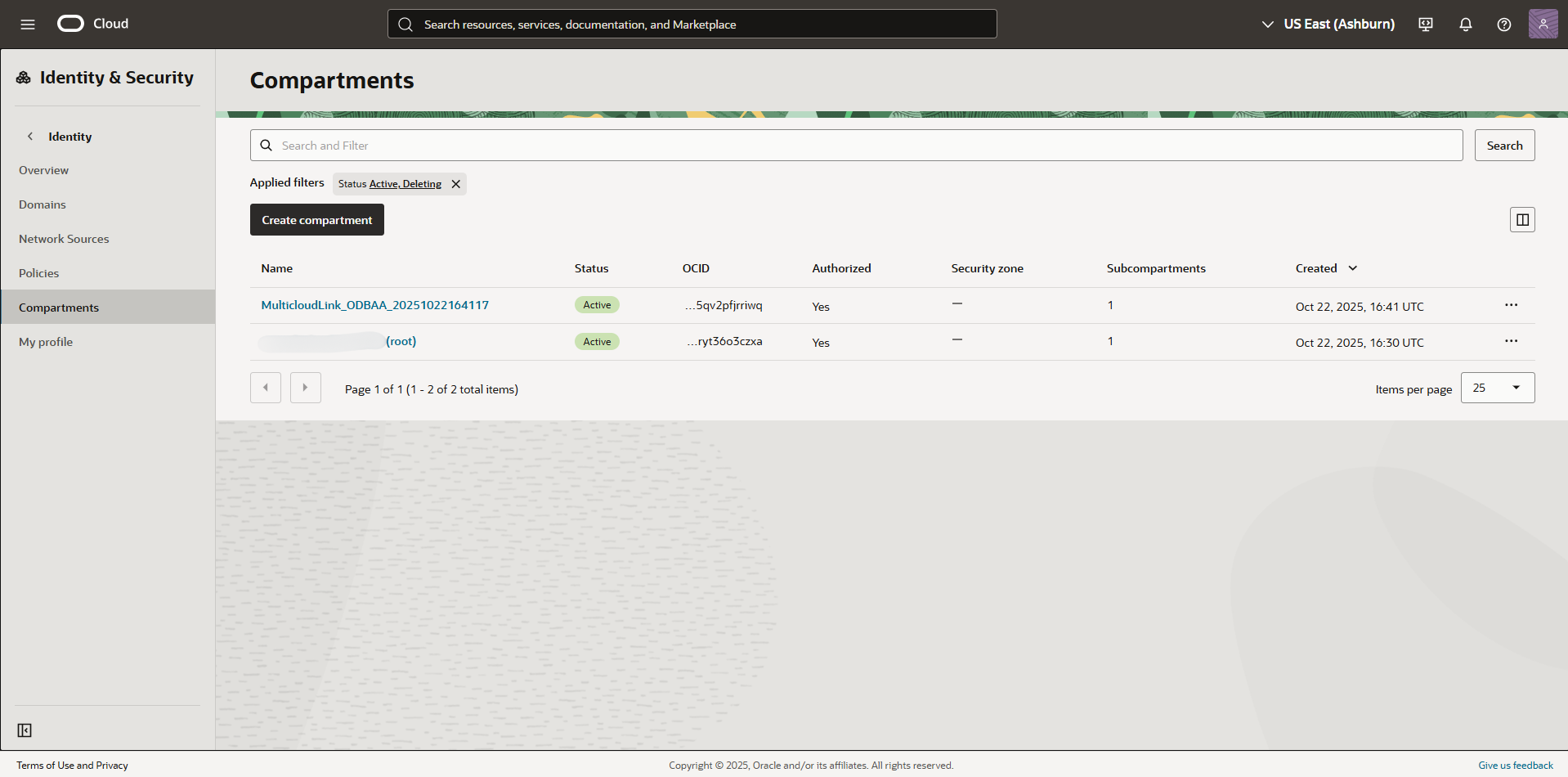Navigate back using the Identity chevron
Screen dimensions: 1568x777
pos(30,136)
